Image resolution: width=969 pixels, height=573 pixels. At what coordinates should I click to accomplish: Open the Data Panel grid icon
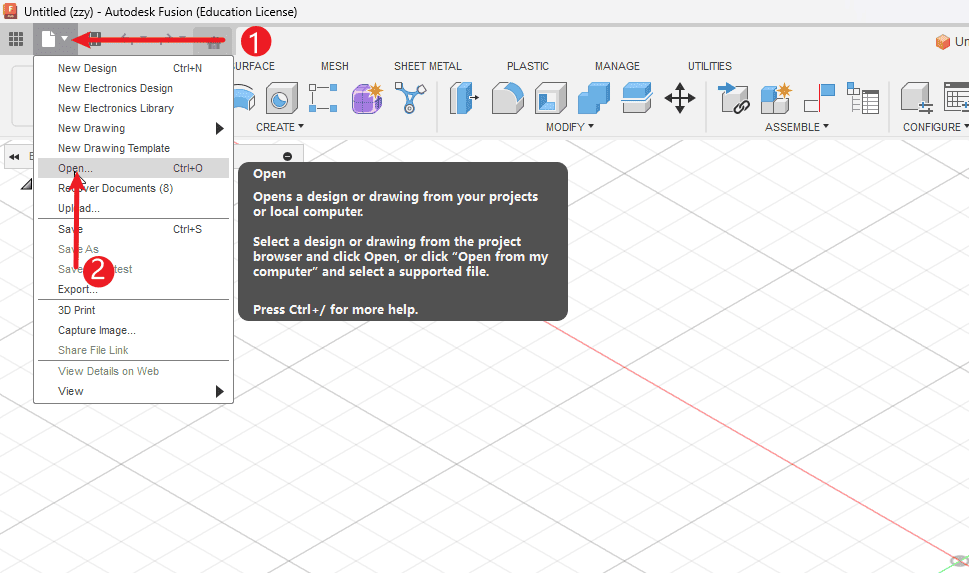tap(16, 40)
